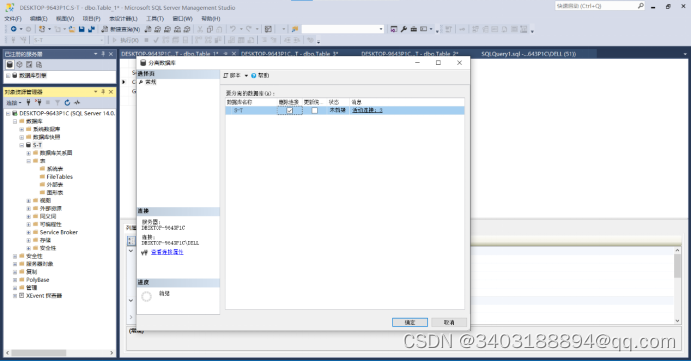Pin the Registered Servers panel
Viewport: 691px width, 361px height.
[x=103, y=54]
